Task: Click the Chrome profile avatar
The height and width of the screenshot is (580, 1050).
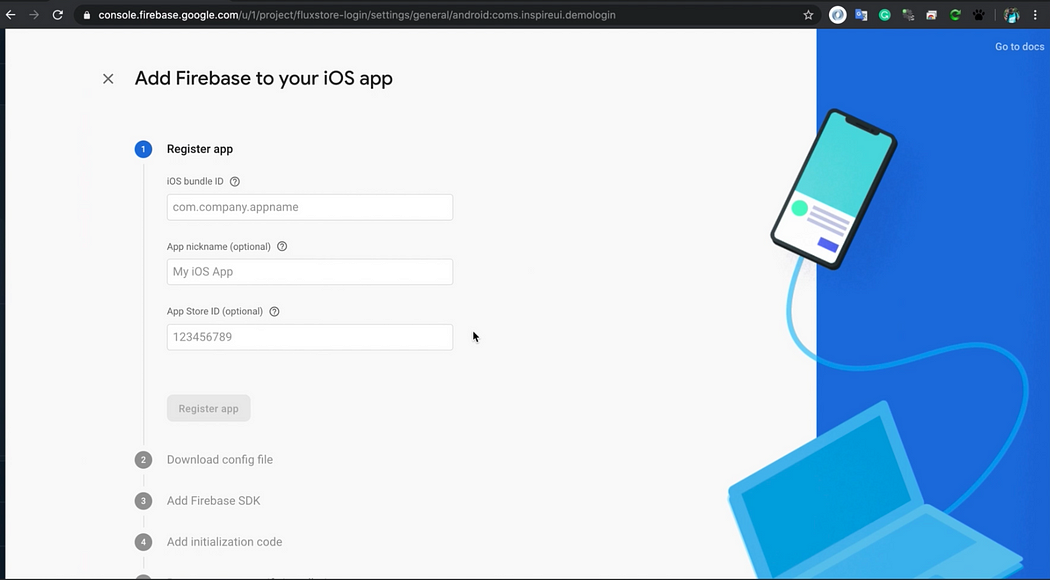Action: tap(1011, 15)
